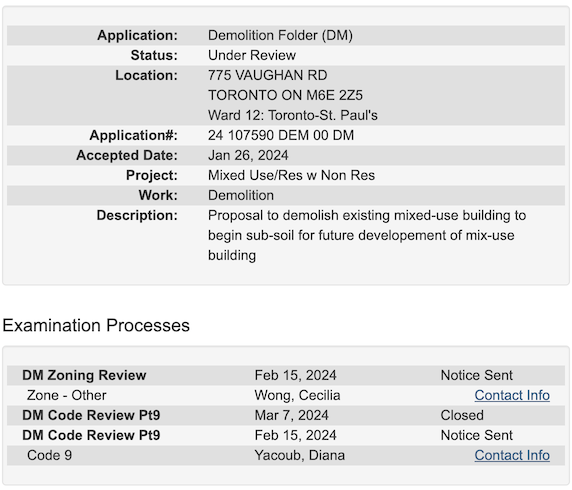Select DM Code Review Pt9 Notice Sent row
This screenshot has height=490, width=572.
[286, 435]
